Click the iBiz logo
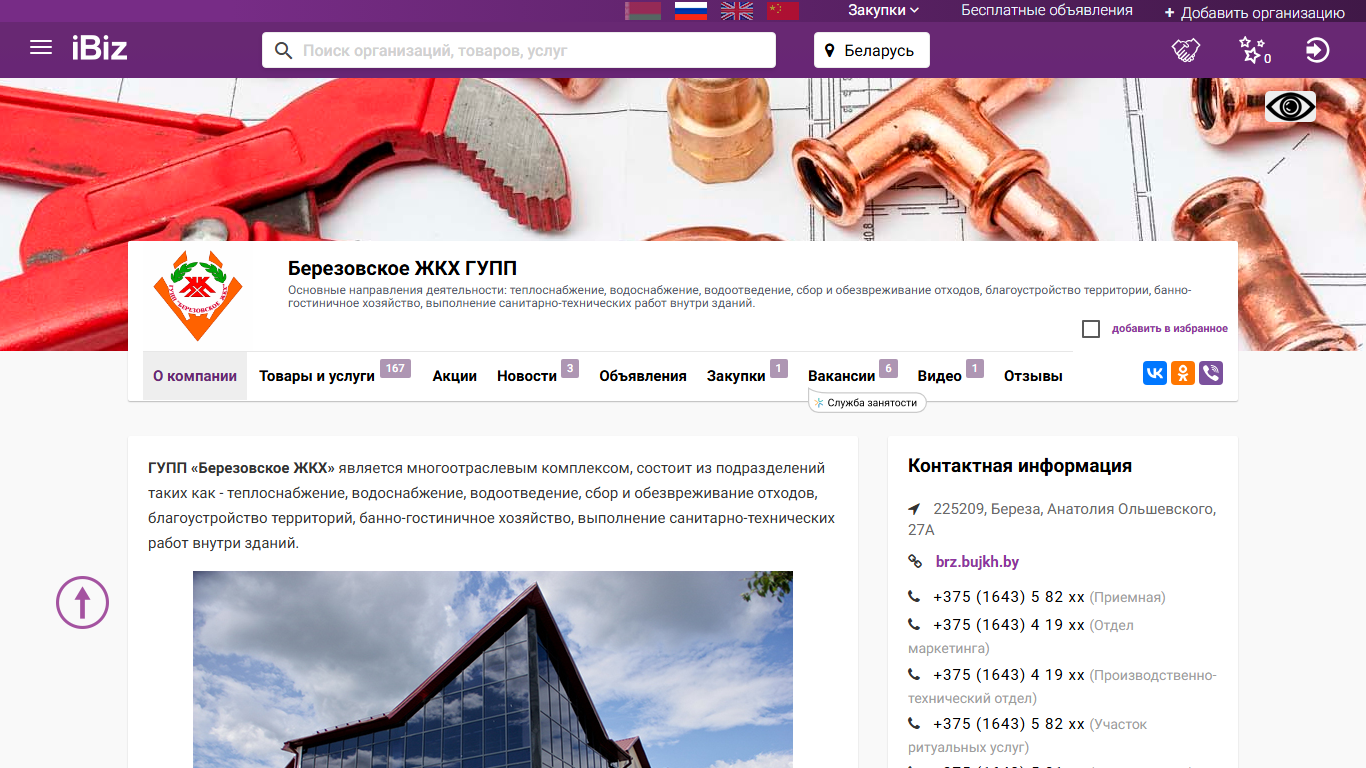Image resolution: width=1366 pixels, height=768 pixels. [x=100, y=48]
